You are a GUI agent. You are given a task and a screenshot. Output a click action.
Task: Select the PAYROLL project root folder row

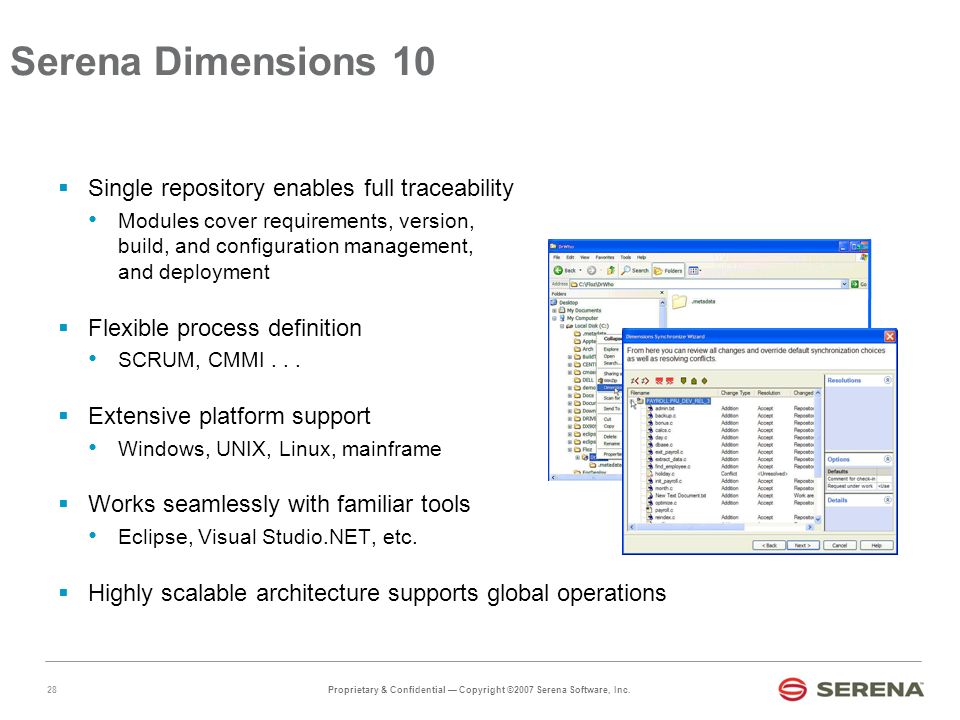678,401
